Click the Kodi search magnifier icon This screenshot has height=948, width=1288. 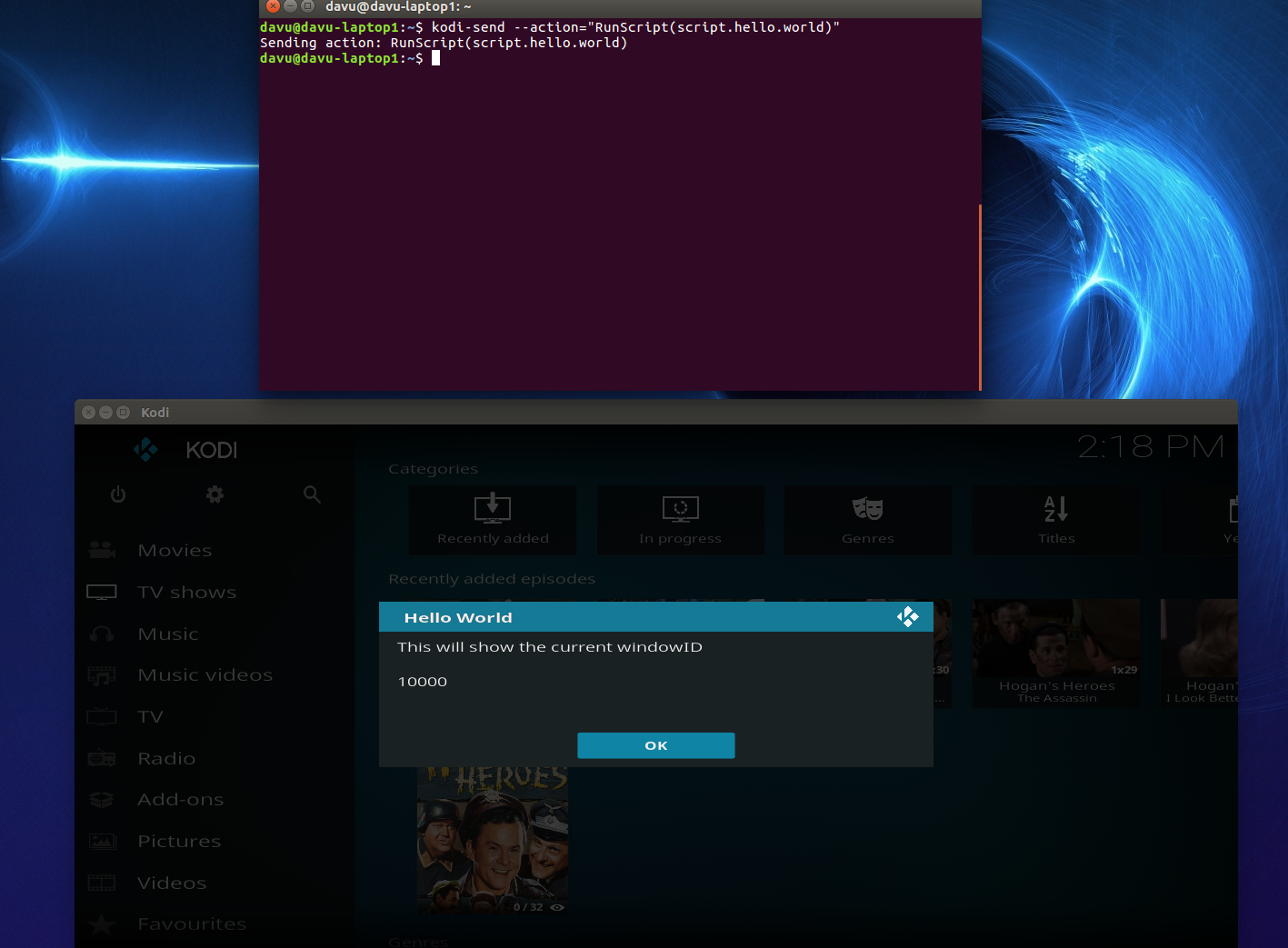click(312, 494)
